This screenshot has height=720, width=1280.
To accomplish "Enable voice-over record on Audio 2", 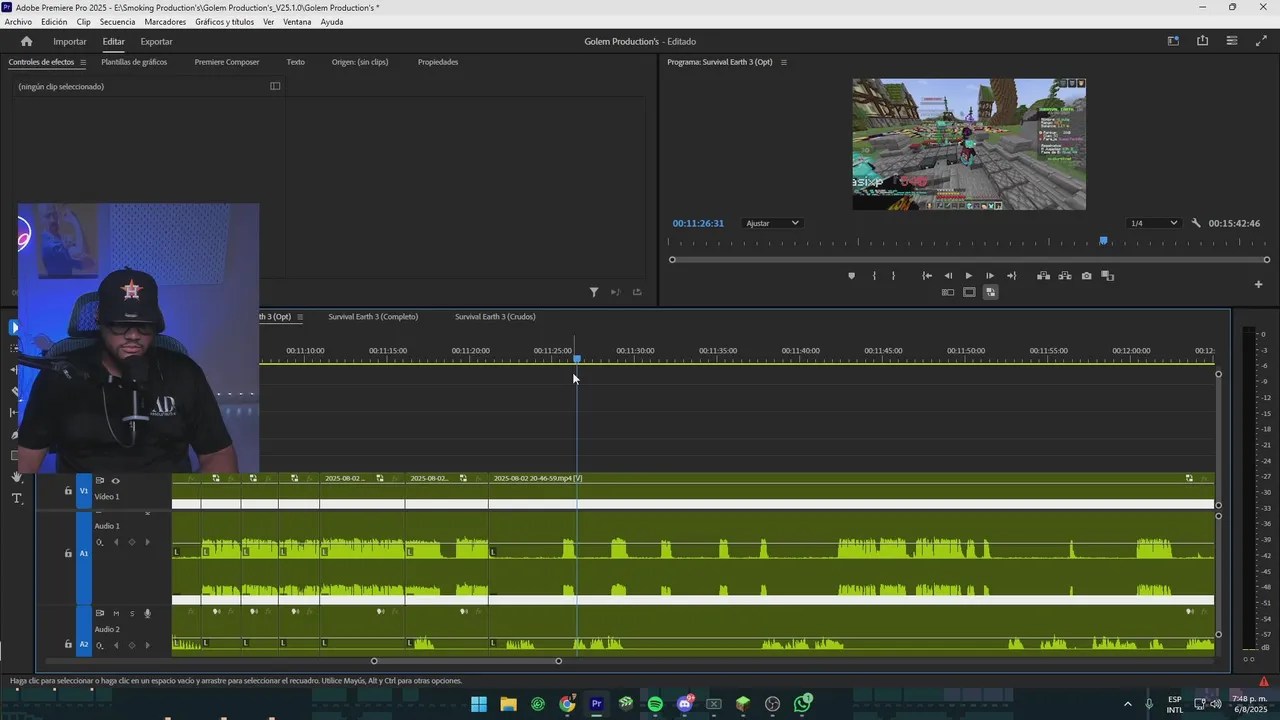I will pyautogui.click(x=148, y=613).
